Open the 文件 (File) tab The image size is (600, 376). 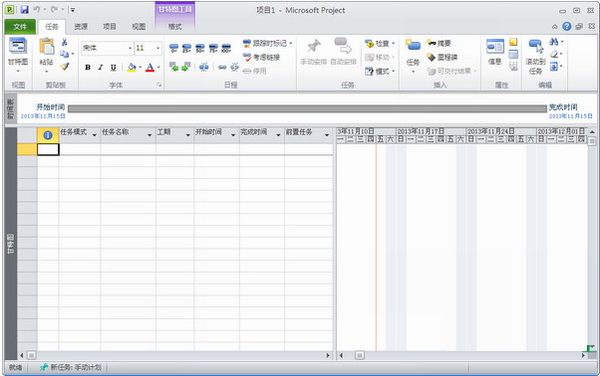tap(20, 26)
